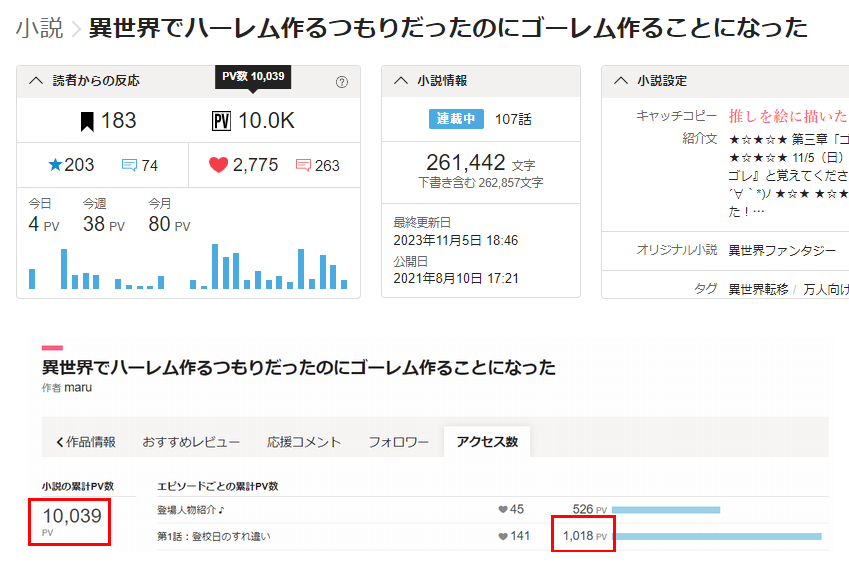The width and height of the screenshot is (849, 580).
Task: Go back to 作品情報
Action: pyautogui.click(x=86, y=441)
